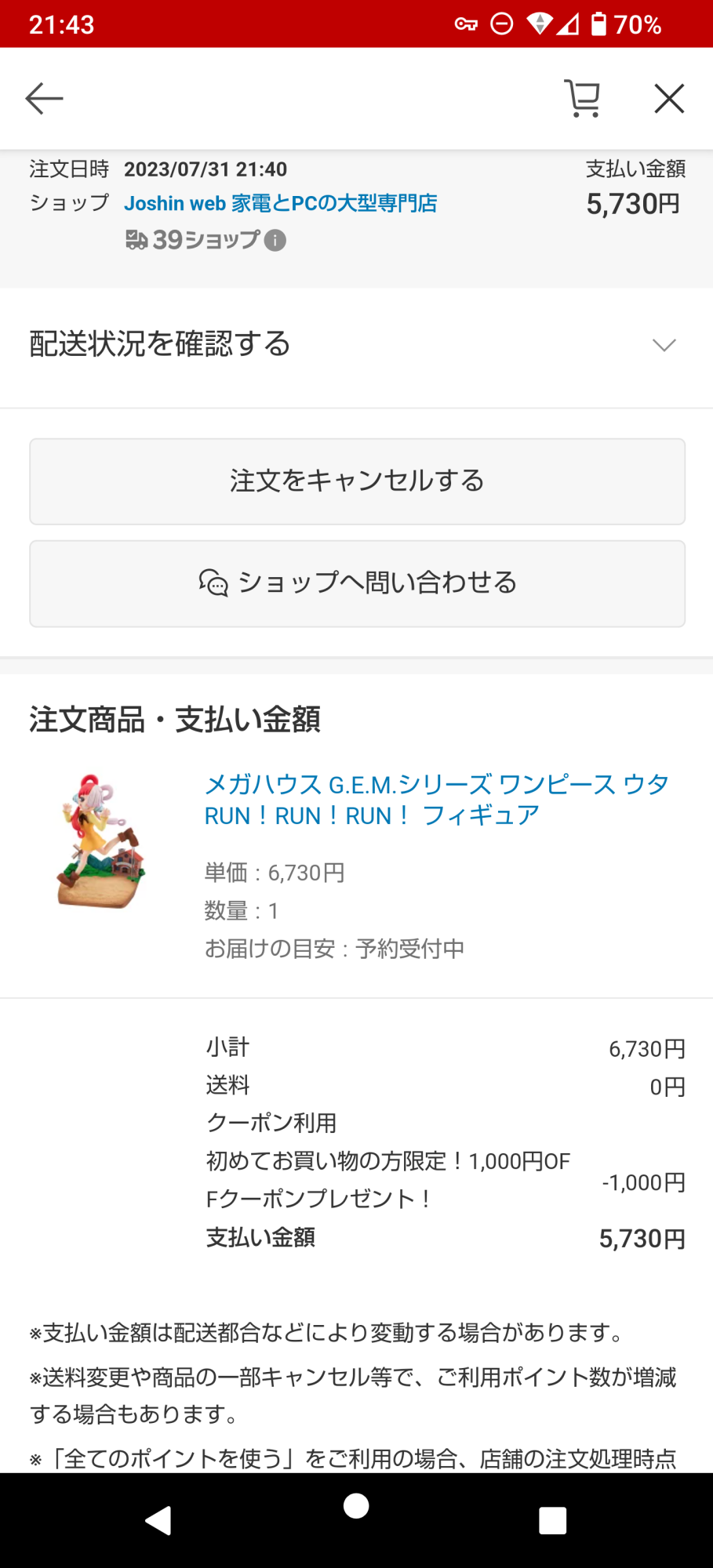Tap the 39 Shop info icon
The image size is (713, 1568).
point(275,240)
